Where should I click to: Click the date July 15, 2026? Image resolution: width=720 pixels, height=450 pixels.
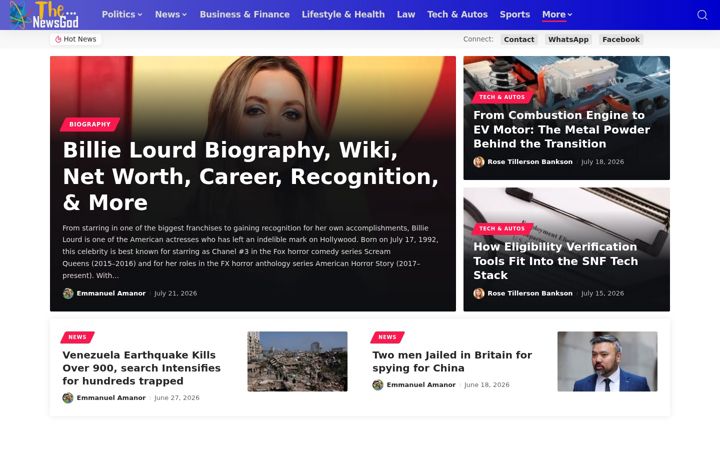pos(602,293)
